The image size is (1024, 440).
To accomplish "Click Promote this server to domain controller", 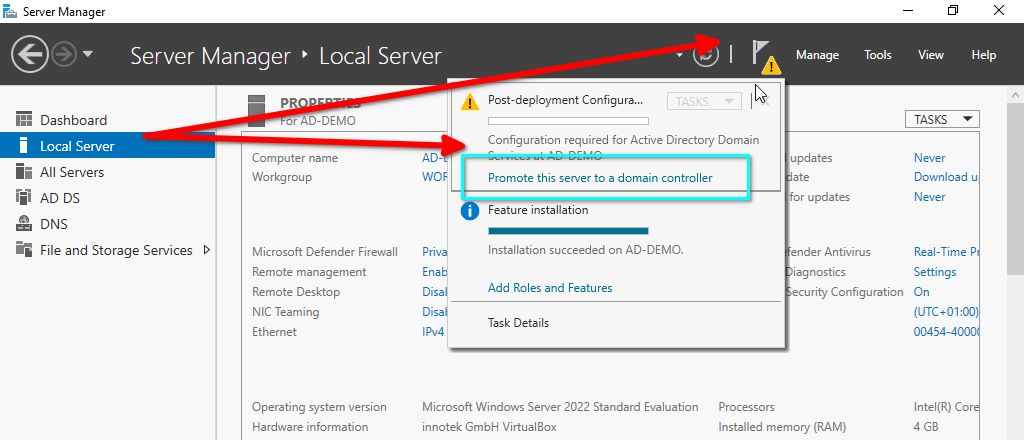I will click(600, 178).
